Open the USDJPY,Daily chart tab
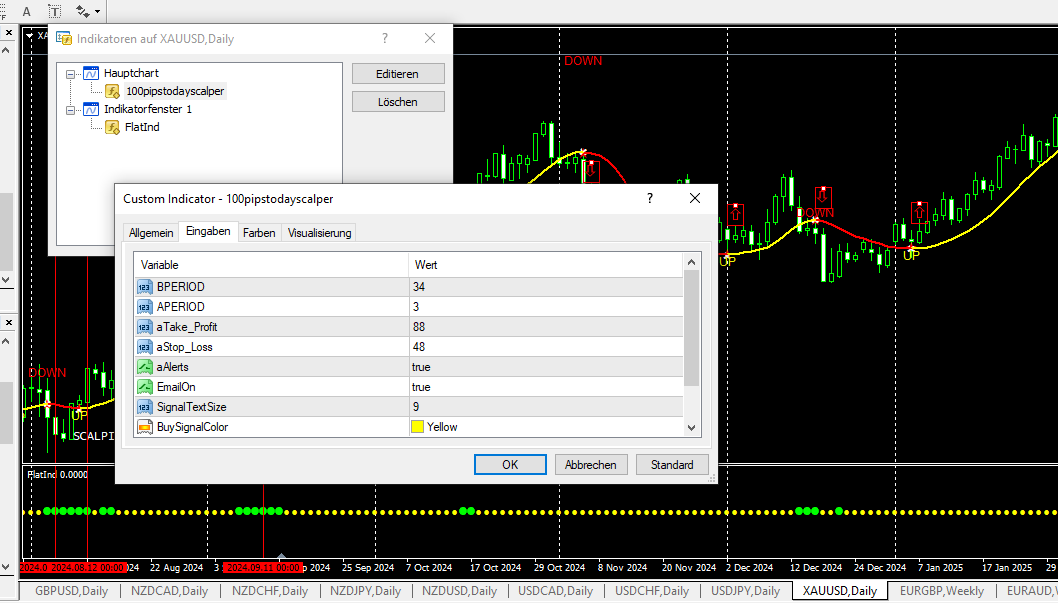This screenshot has height=603, width=1058. coord(746,591)
